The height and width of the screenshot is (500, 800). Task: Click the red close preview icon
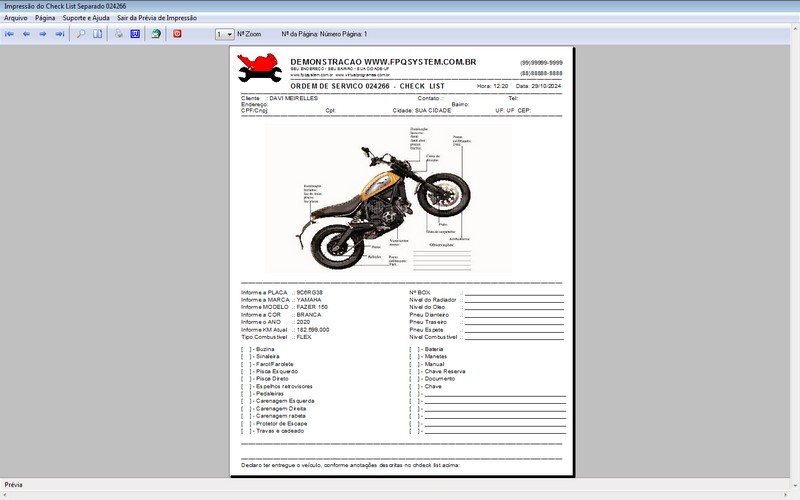[x=177, y=34]
